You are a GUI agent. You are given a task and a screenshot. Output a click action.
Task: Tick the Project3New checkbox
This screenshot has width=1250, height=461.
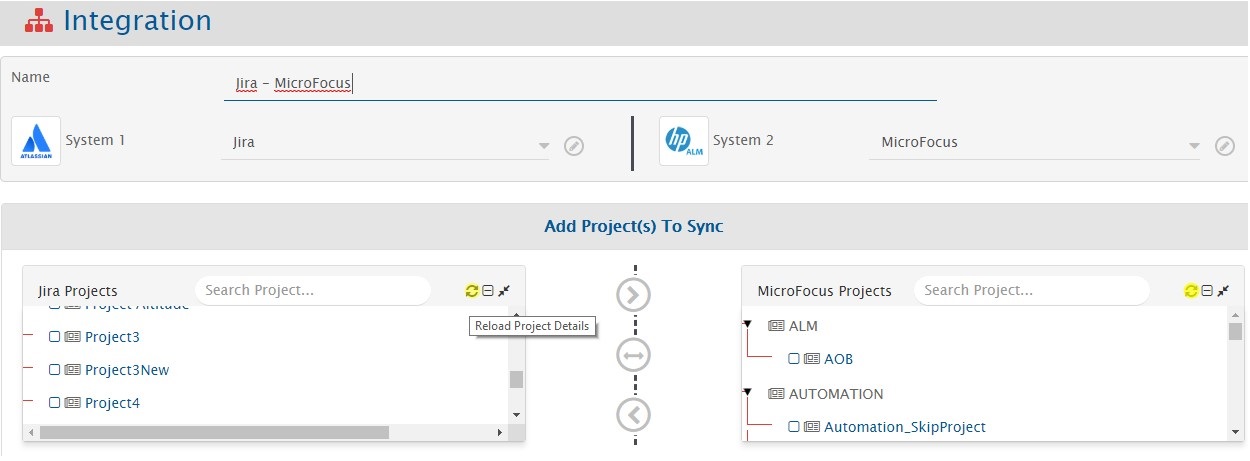55,370
